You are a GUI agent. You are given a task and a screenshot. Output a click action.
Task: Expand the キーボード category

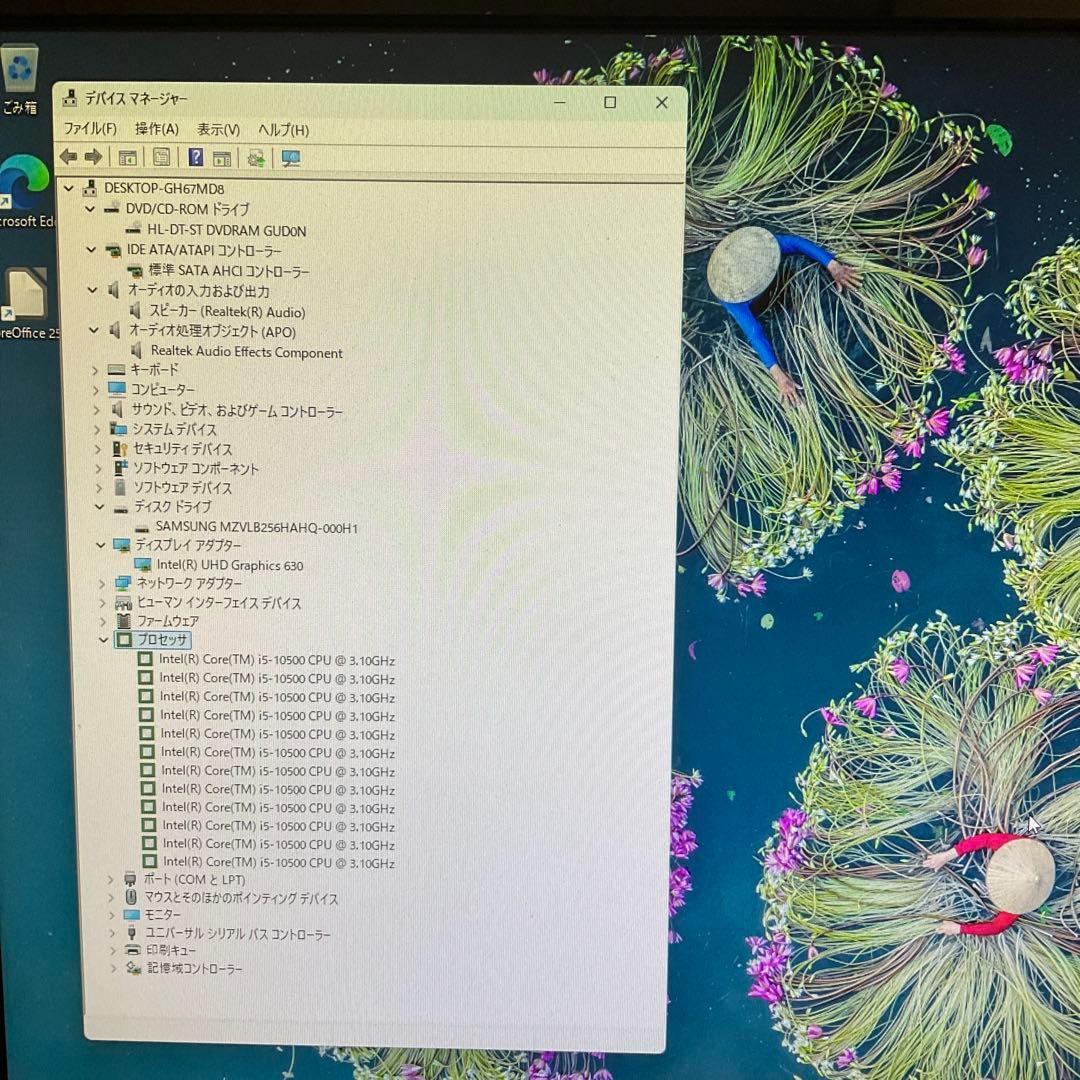click(x=96, y=369)
